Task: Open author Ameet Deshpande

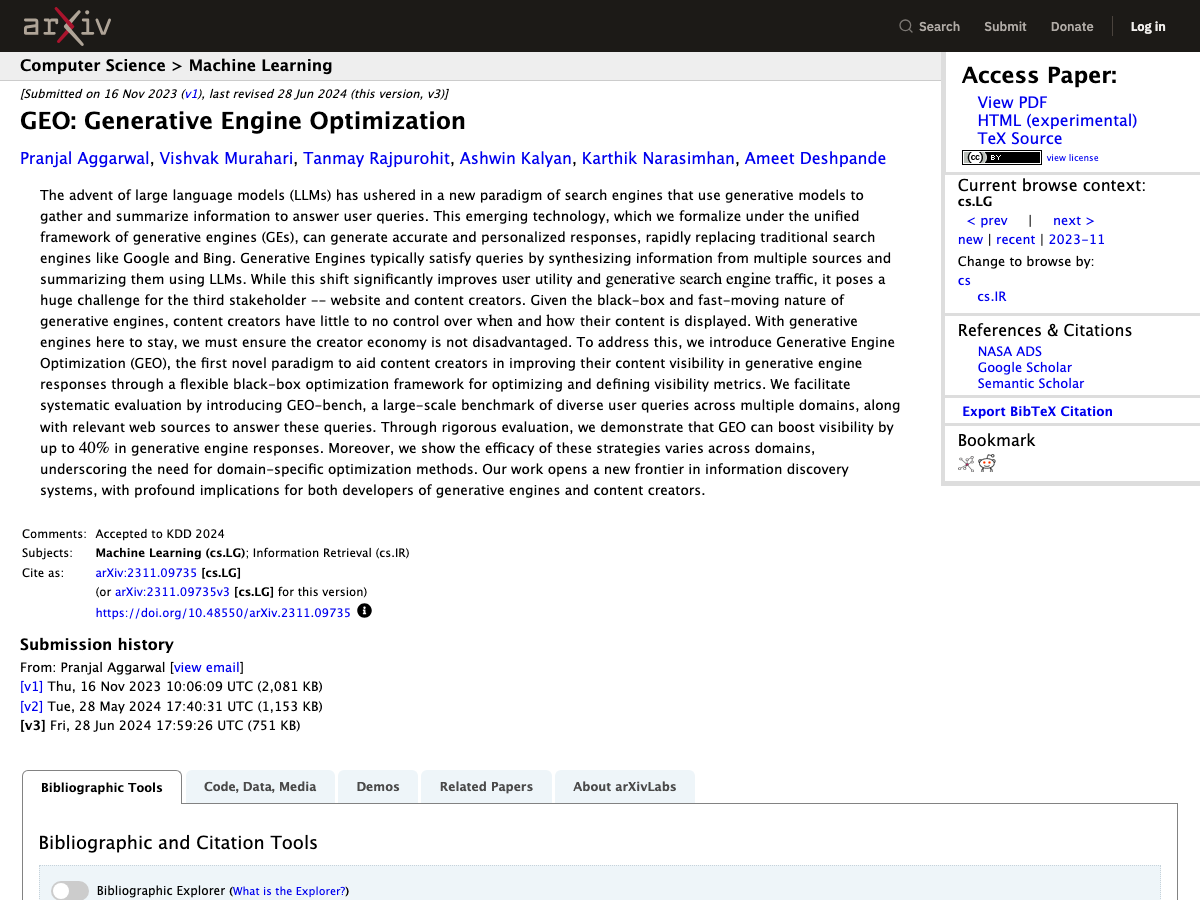Action: pos(815,158)
